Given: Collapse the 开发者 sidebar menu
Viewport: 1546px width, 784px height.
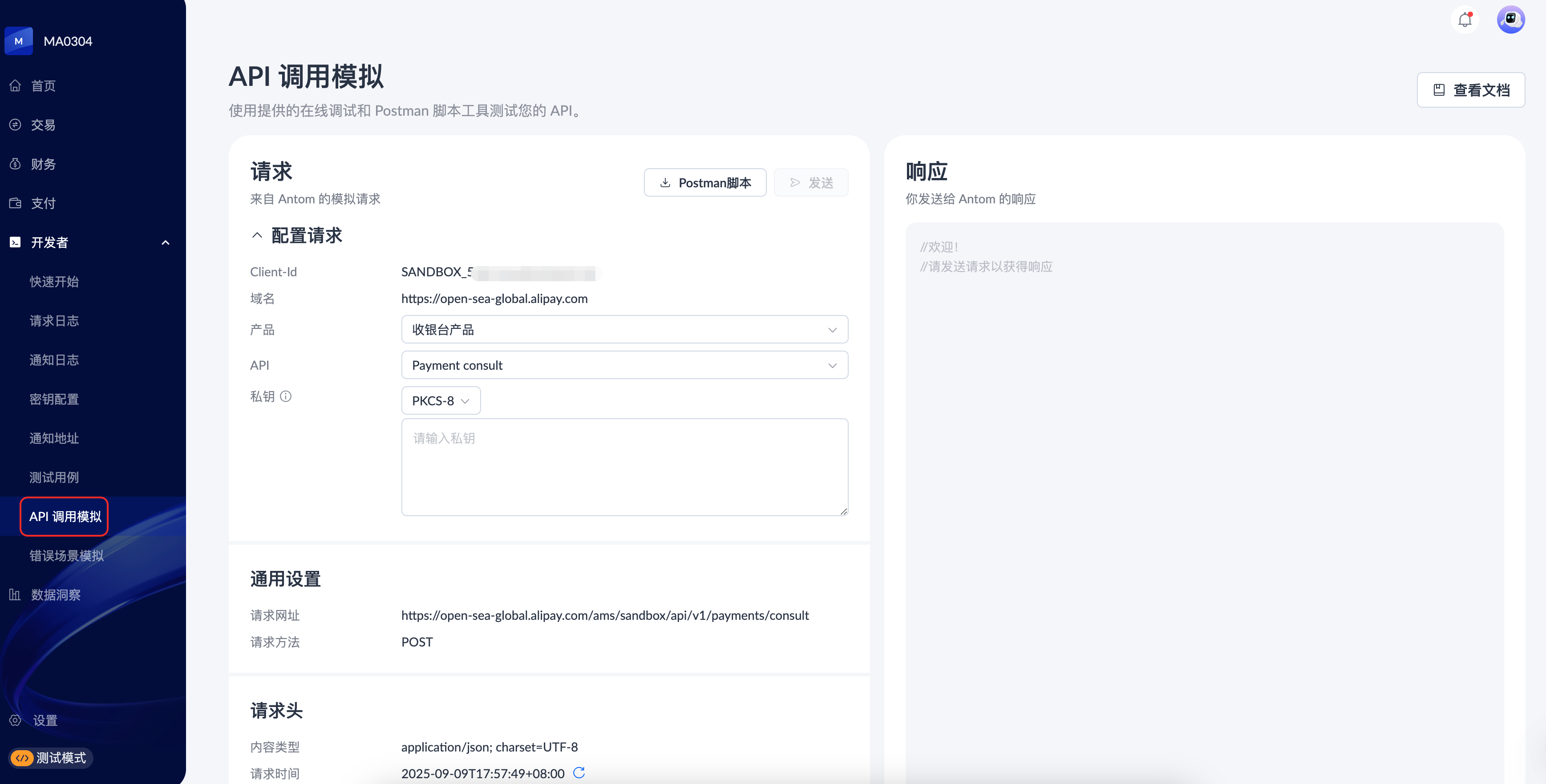Looking at the screenshot, I should coord(166,242).
